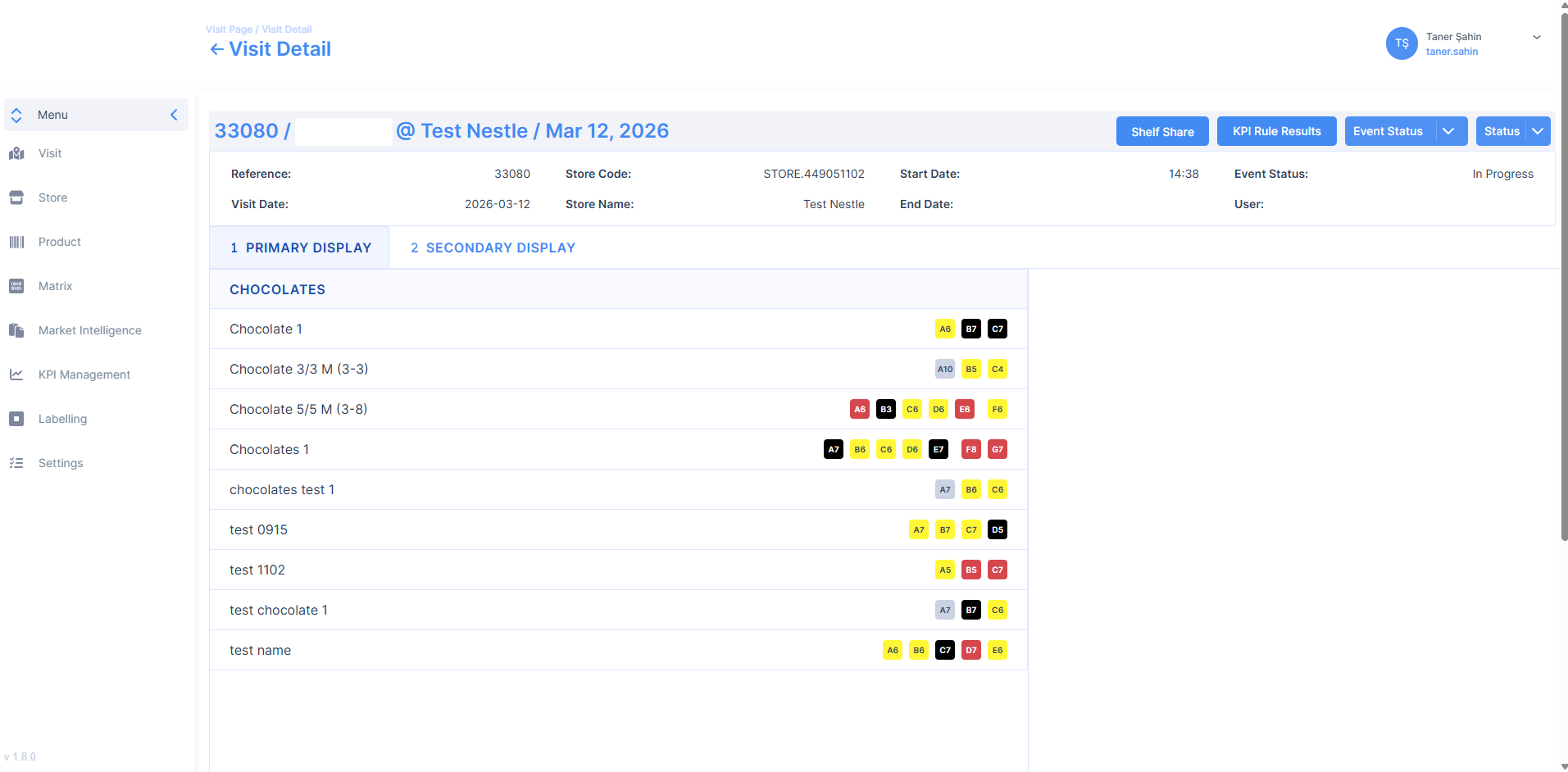Screen dimensions: 1568x772
Task: Click the Visit Page breadcrumb link
Action: [229, 30]
